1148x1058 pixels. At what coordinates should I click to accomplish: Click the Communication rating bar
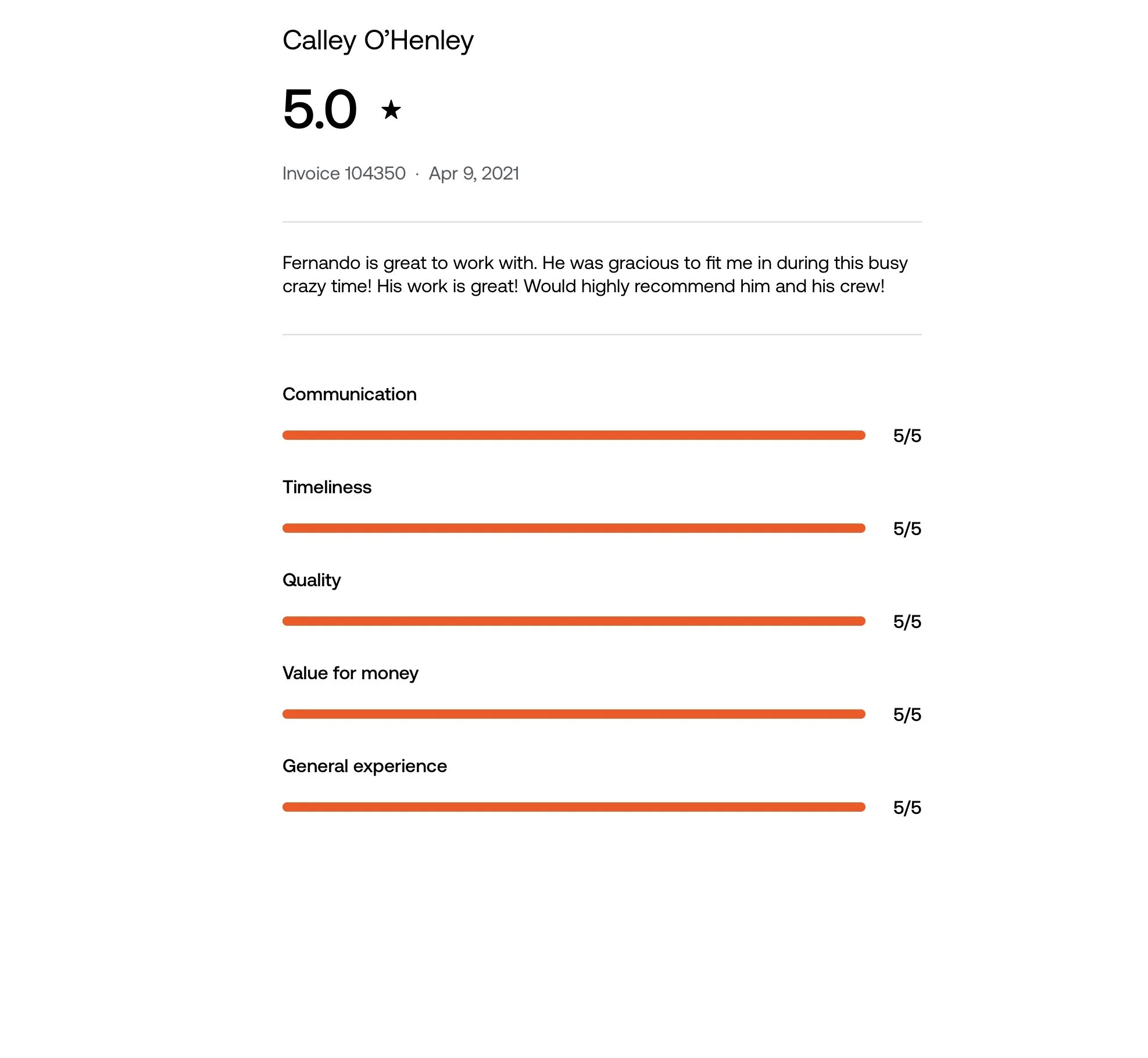click(x=574, y=435)
